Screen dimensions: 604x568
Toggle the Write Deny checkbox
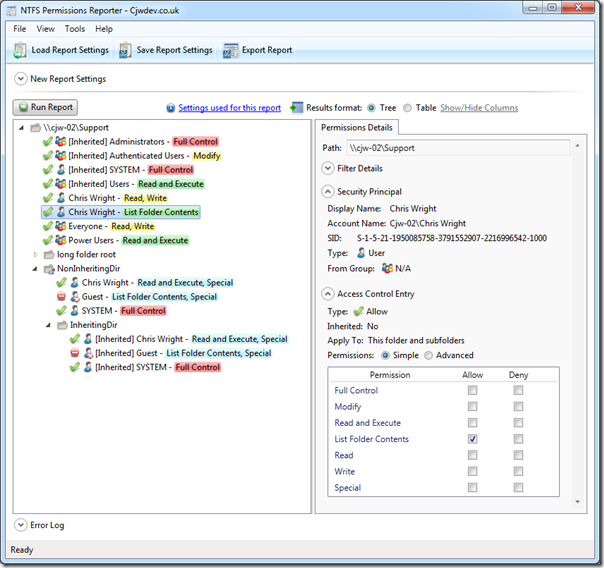[518, 471]
